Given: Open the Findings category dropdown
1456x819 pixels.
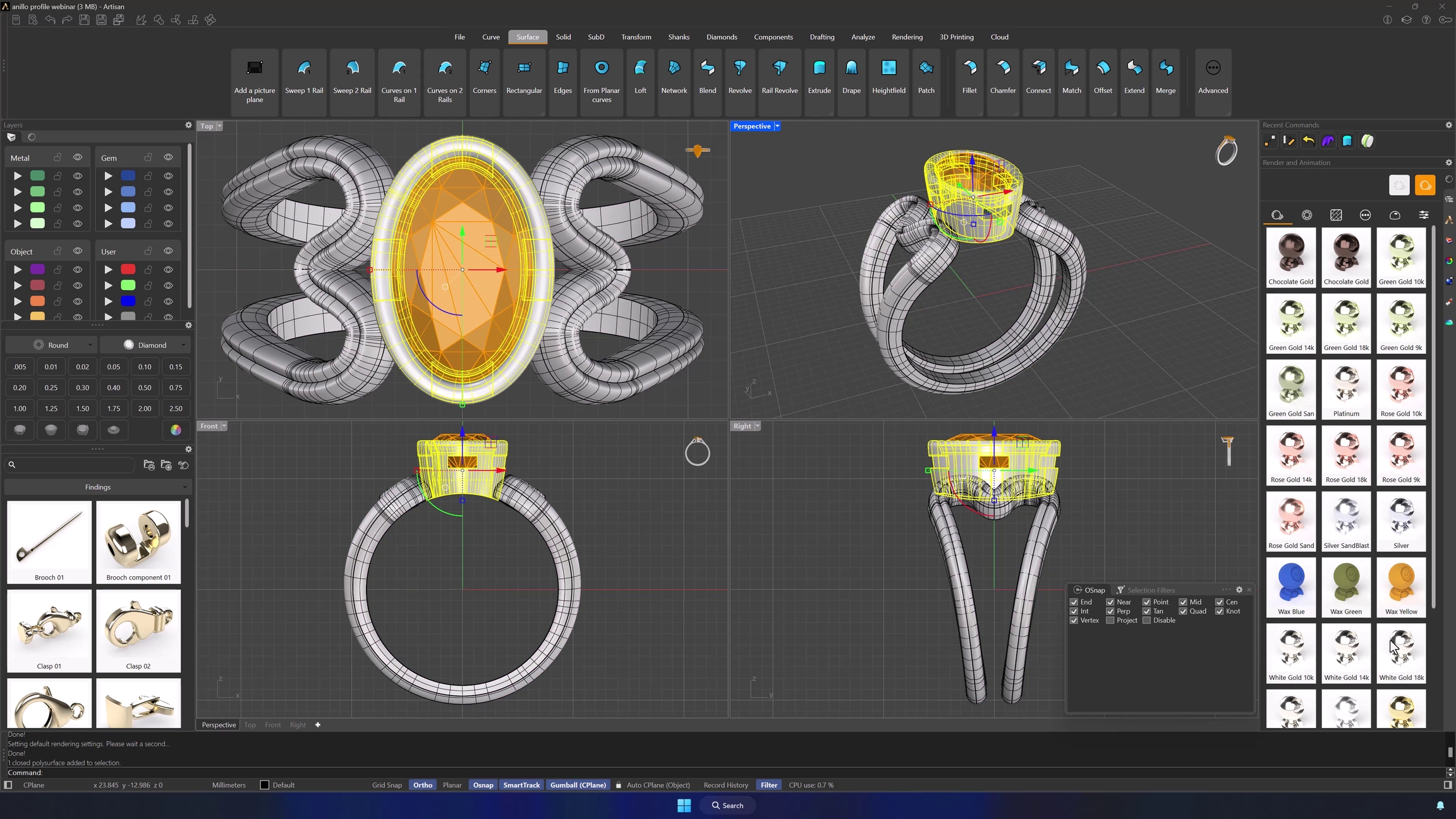Looking at the screenshot, I should [98, 487].
